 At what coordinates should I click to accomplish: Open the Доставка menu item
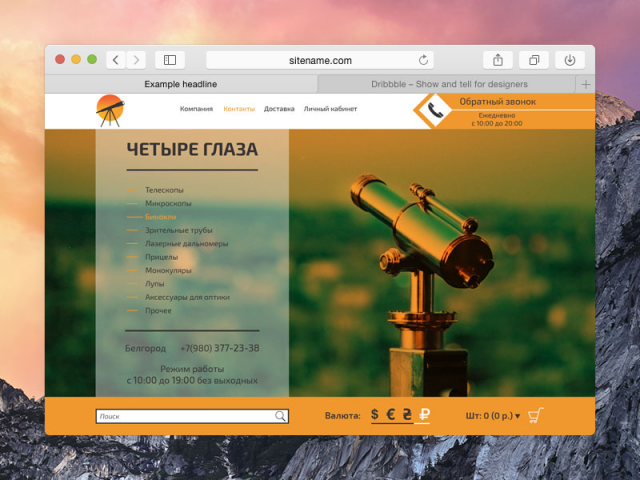pyautogui.click(x=279, y=109)
